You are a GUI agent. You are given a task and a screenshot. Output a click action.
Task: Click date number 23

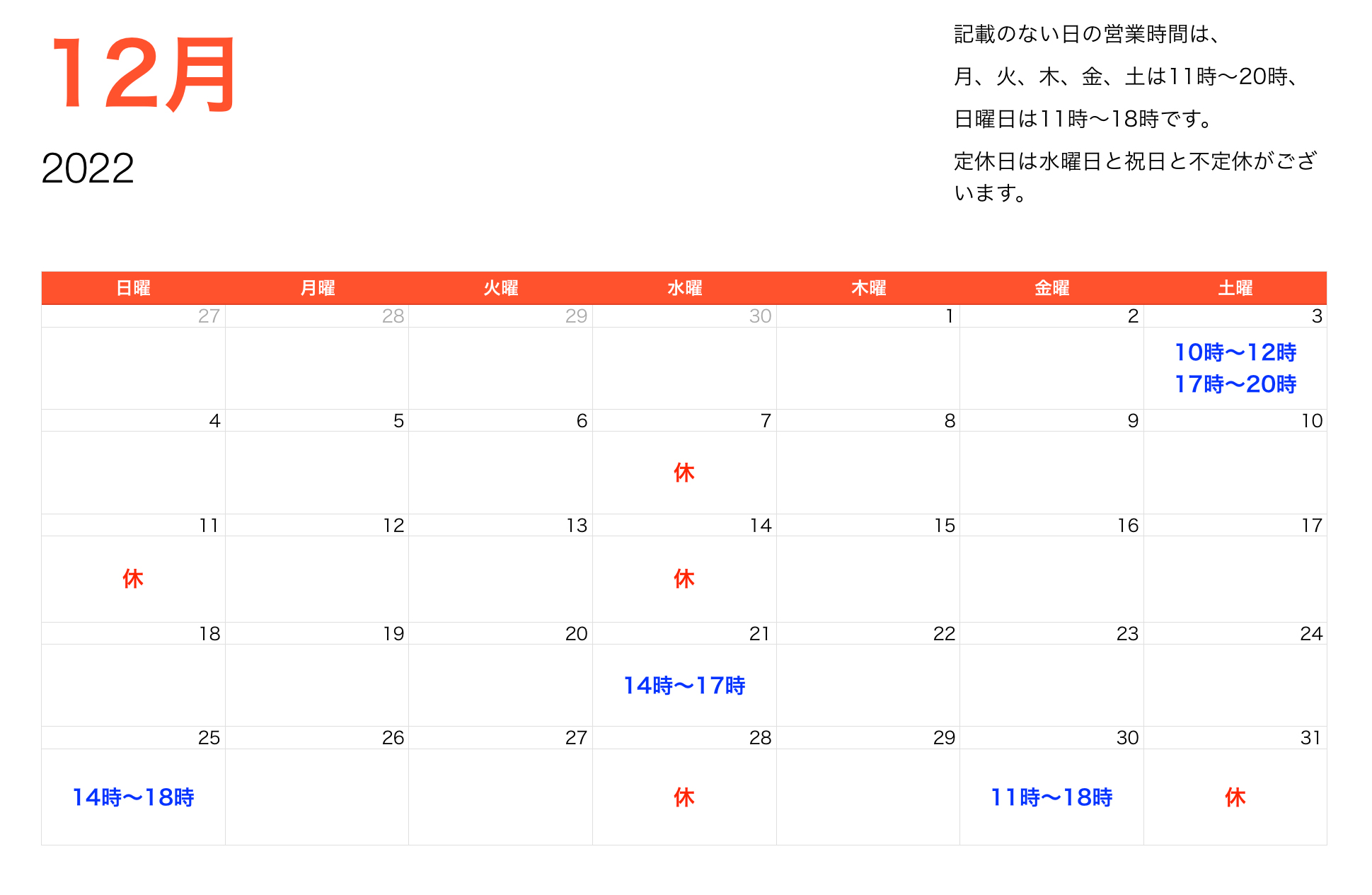click(1128, 634)
